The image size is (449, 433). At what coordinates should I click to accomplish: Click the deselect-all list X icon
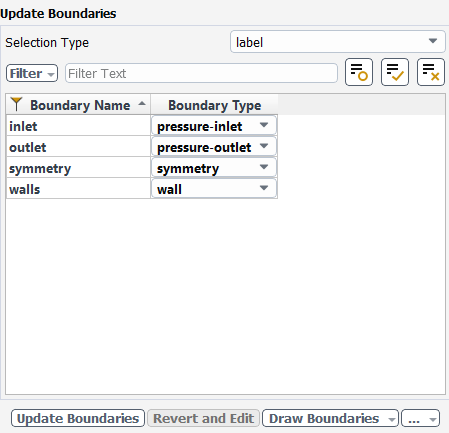click(x=431, y=72)
